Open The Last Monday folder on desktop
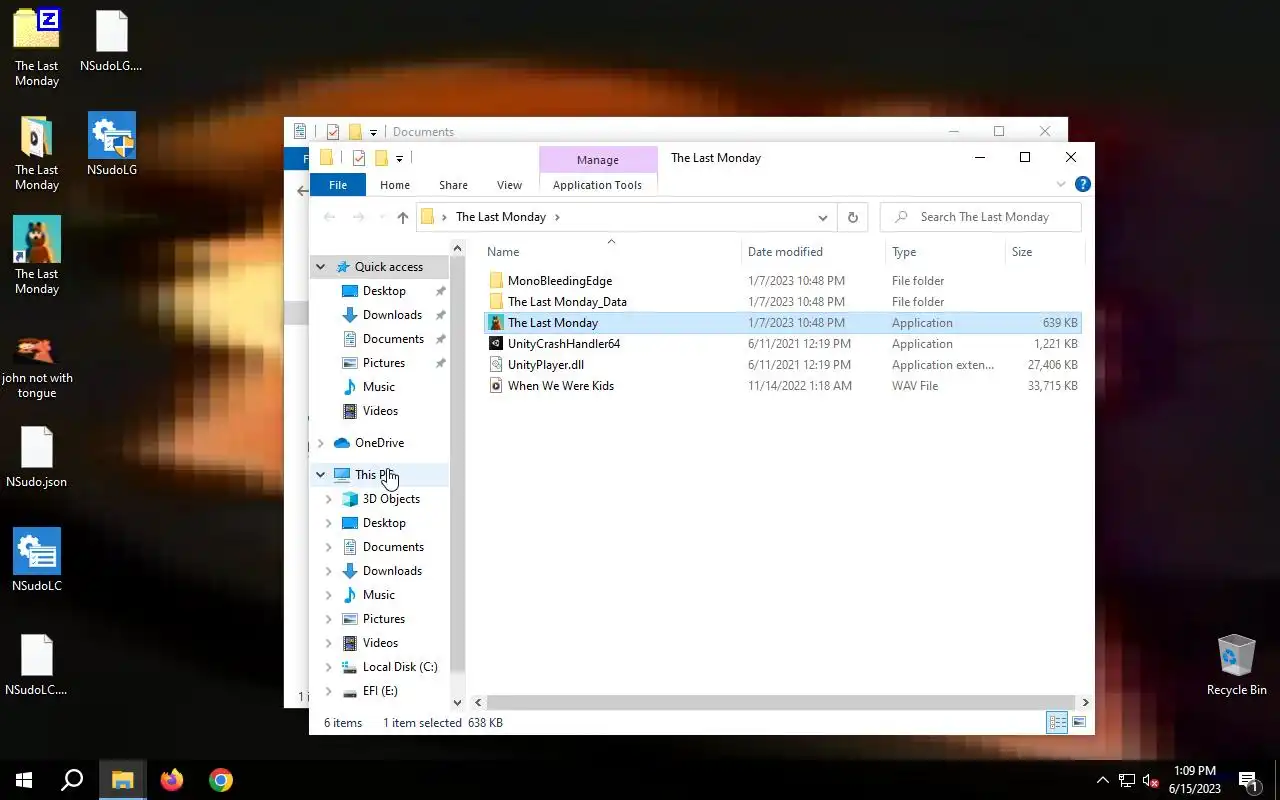1280x800 pixels. 37,152
